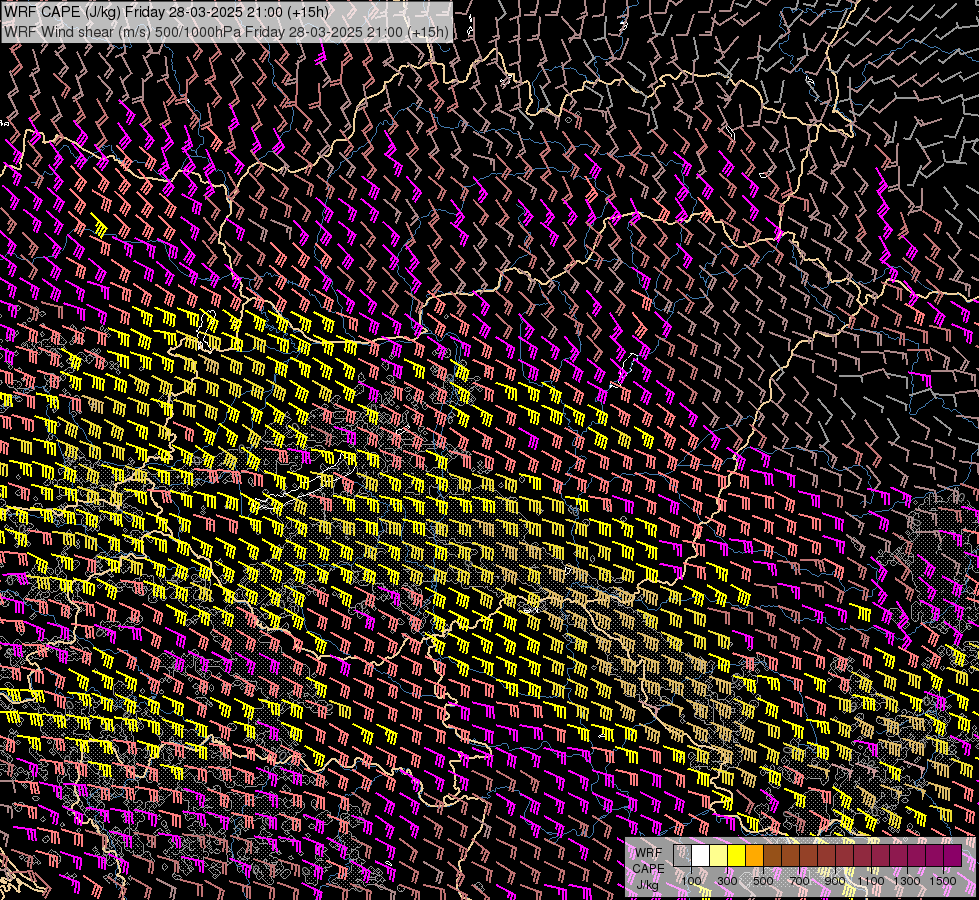Viewport: 979px width, 900px height.
Task: Click the WRF Wind shear title line
Action: (x=226, y=31)
